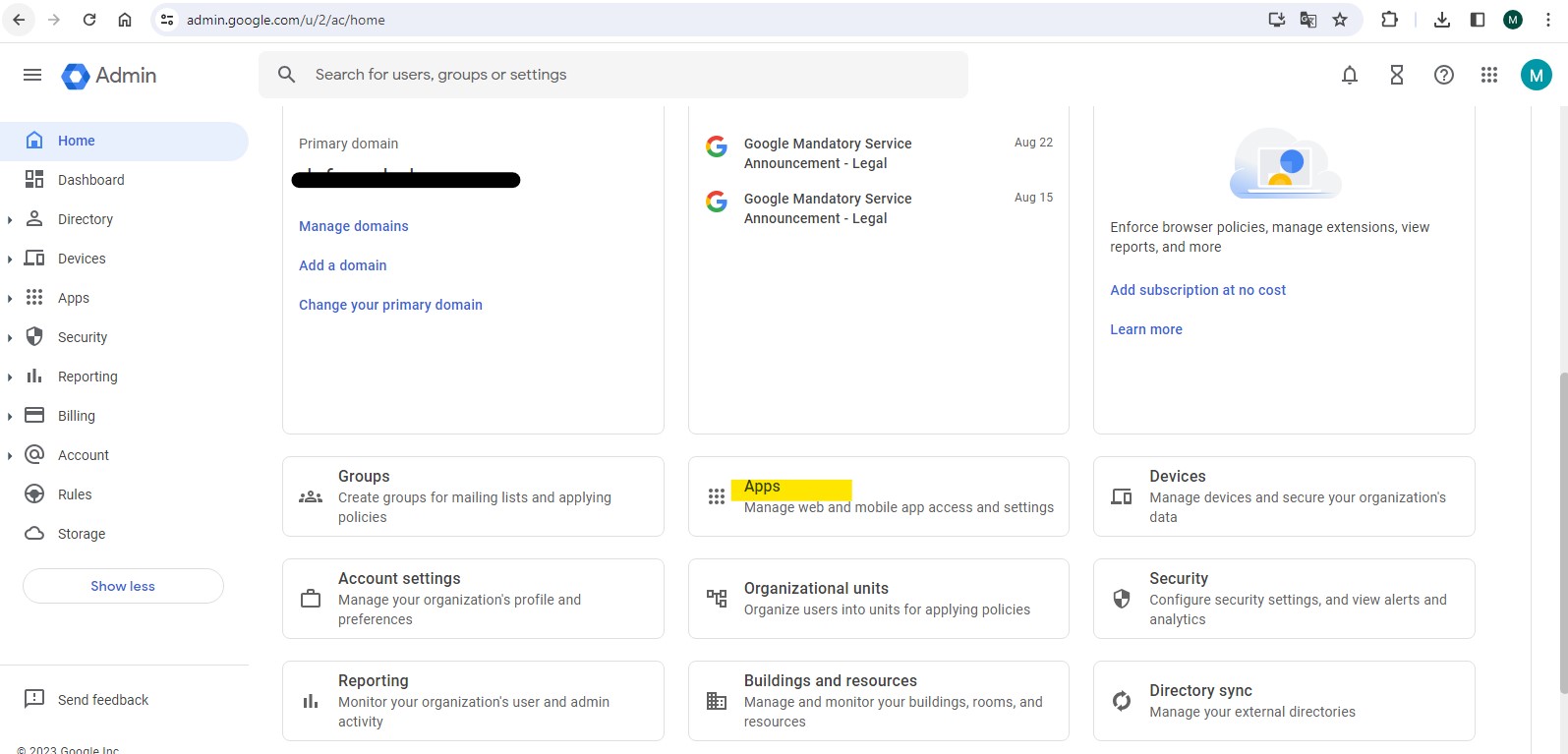Viewport: 1568px width, 754px height.
Task: Open Storage in the sidebar
Action: click(124, 534)
